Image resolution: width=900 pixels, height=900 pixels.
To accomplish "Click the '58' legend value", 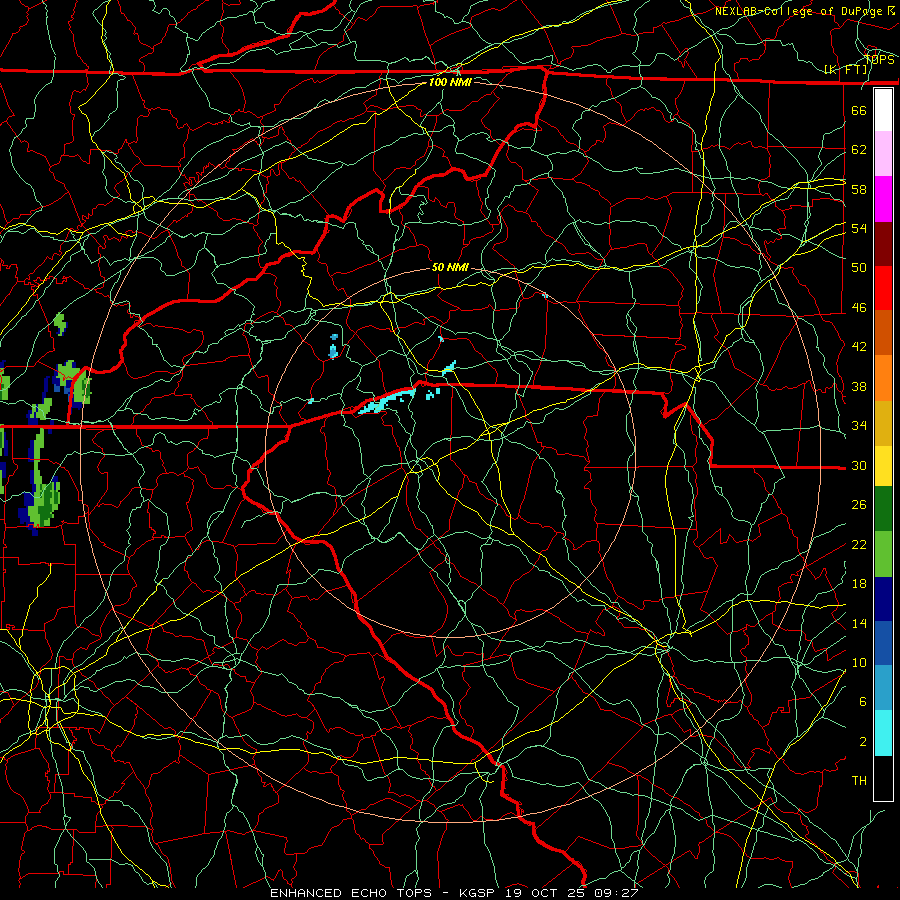I will 859,189.
